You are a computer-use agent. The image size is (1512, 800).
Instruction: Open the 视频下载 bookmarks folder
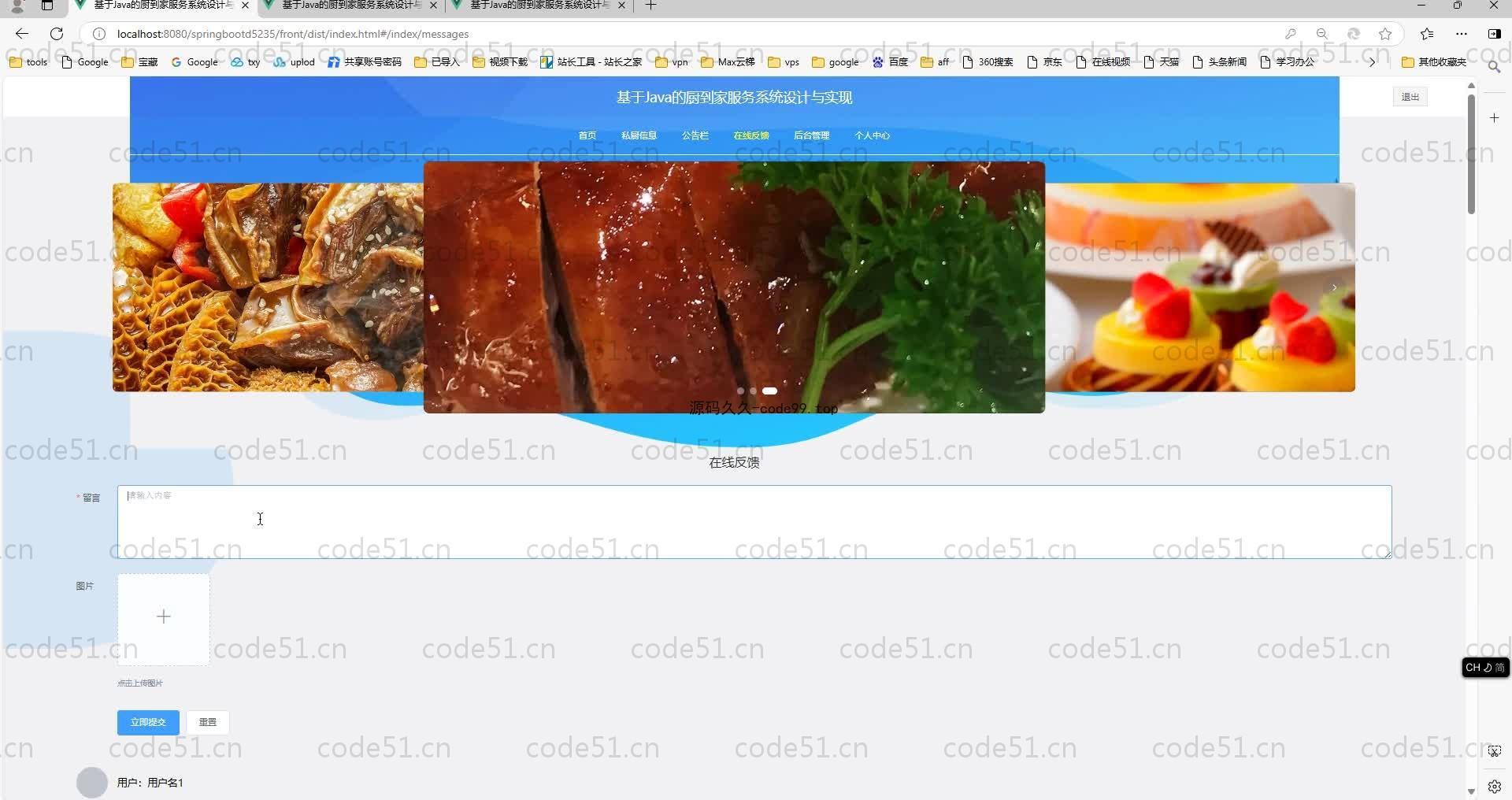click(x=500, y=62)
